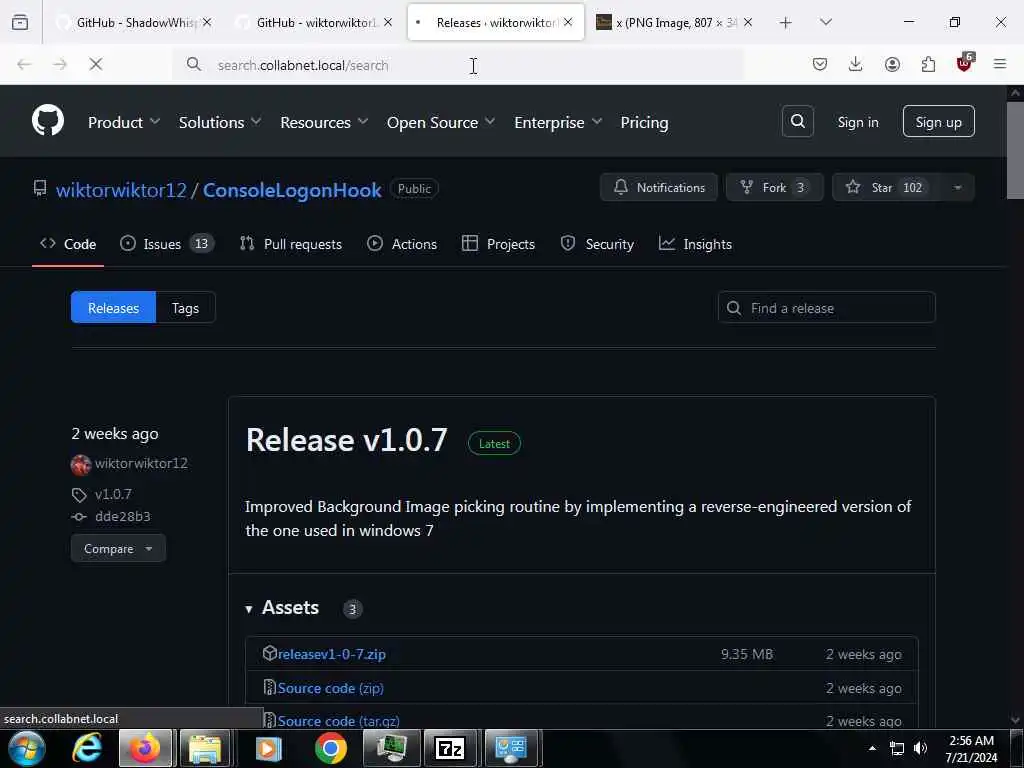The width and height of the screenshot is (1024, 768).
Task: Download Source code (zip)
Action: [x=330, y=688]
